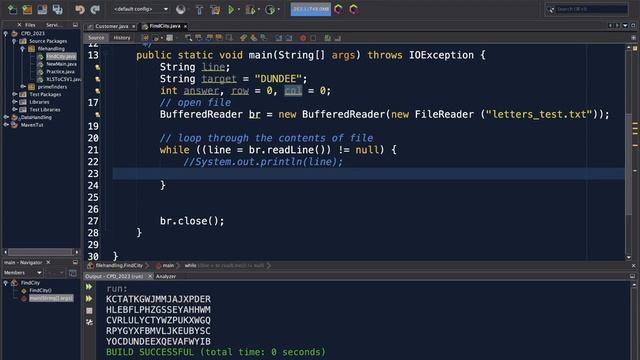Click the hint lightbulb on line 18
The image size is (640, 360).
tap(98, 115)
